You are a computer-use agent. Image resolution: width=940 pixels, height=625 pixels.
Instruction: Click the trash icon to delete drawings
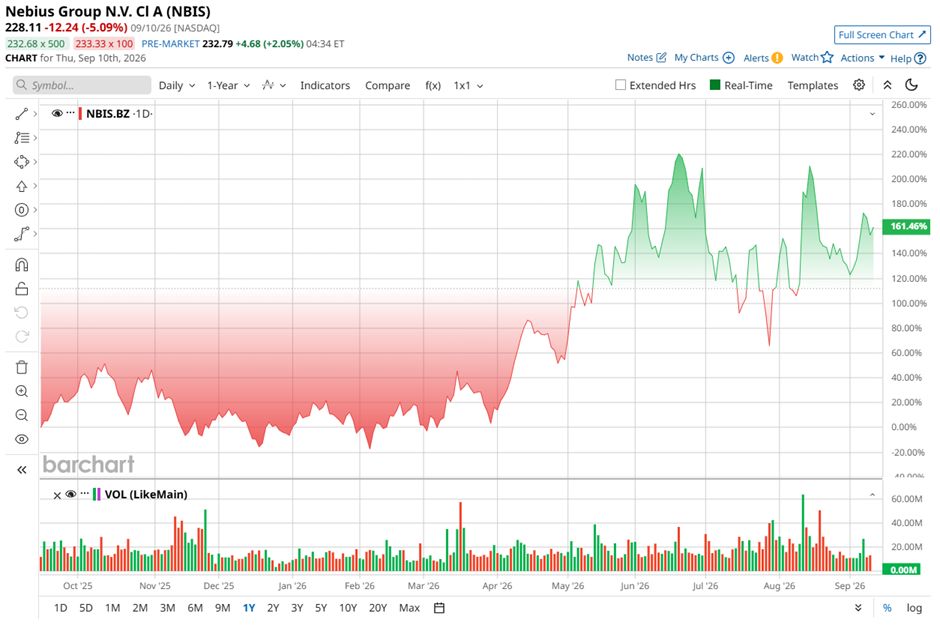[22, 367]
